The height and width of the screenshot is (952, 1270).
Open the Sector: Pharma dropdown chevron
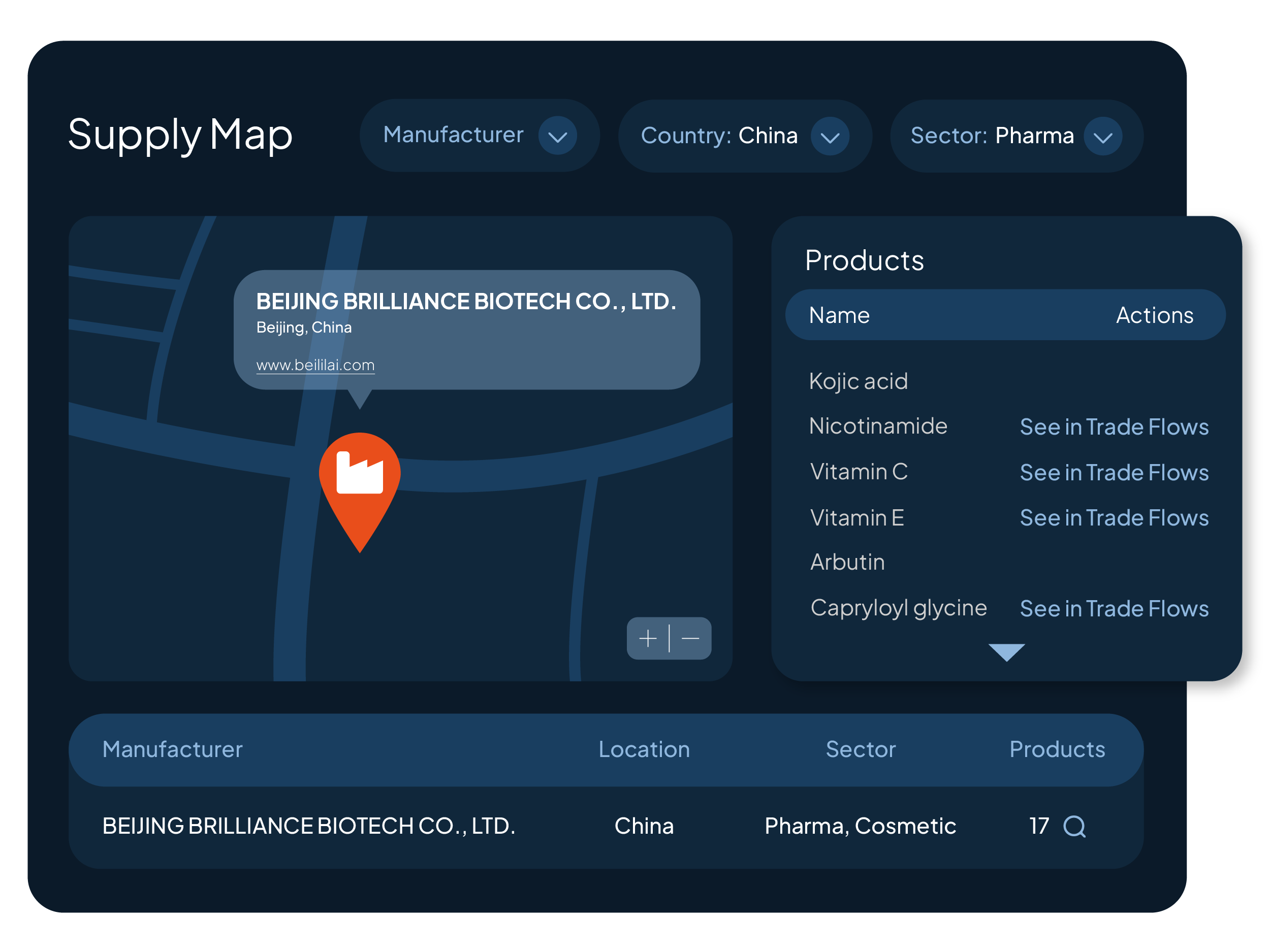click(x=1102, y=137)
